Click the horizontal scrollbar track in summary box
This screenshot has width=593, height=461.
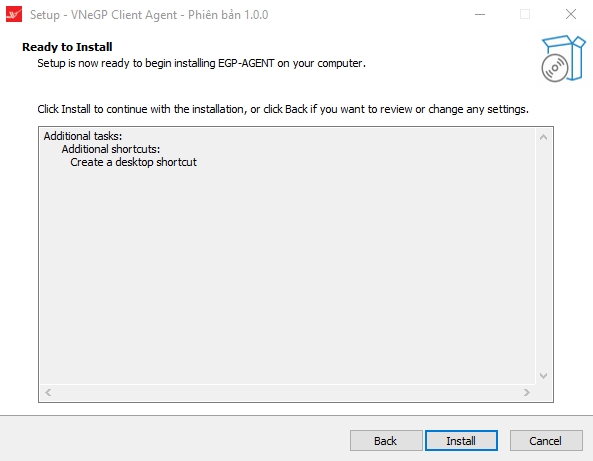click(287, 393)
